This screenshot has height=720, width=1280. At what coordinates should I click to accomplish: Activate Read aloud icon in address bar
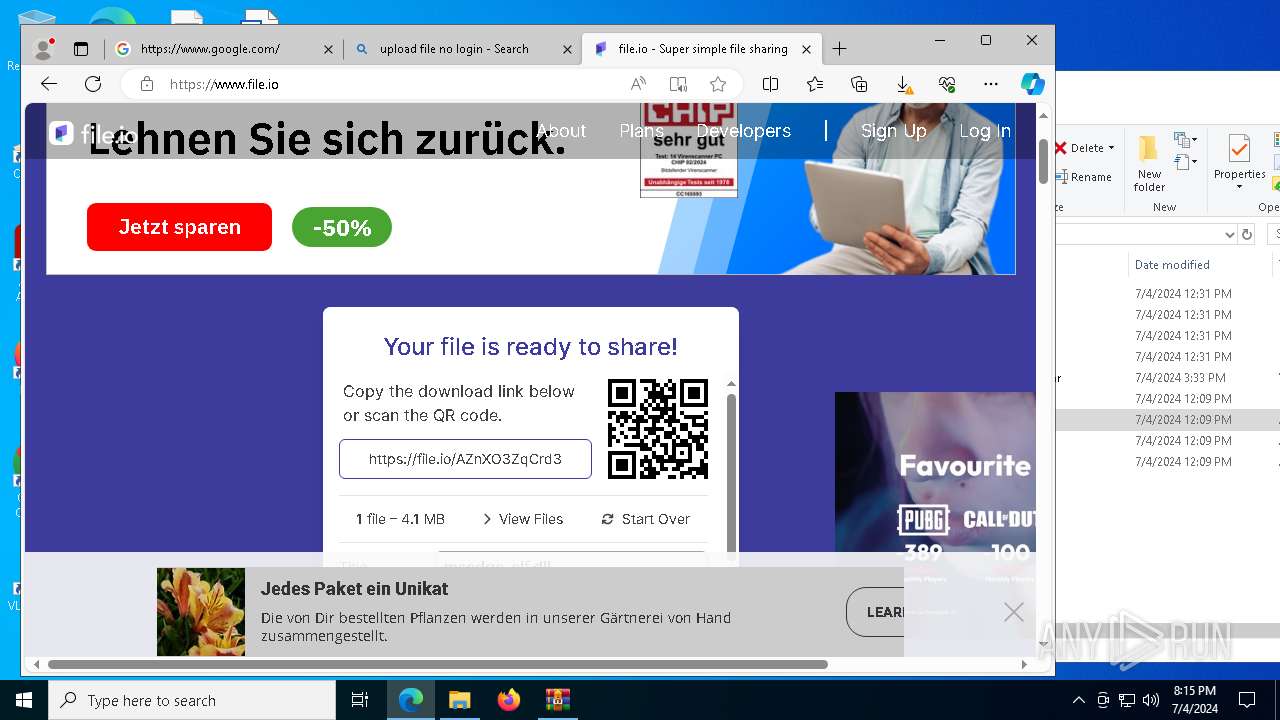(x=638, y=84)
